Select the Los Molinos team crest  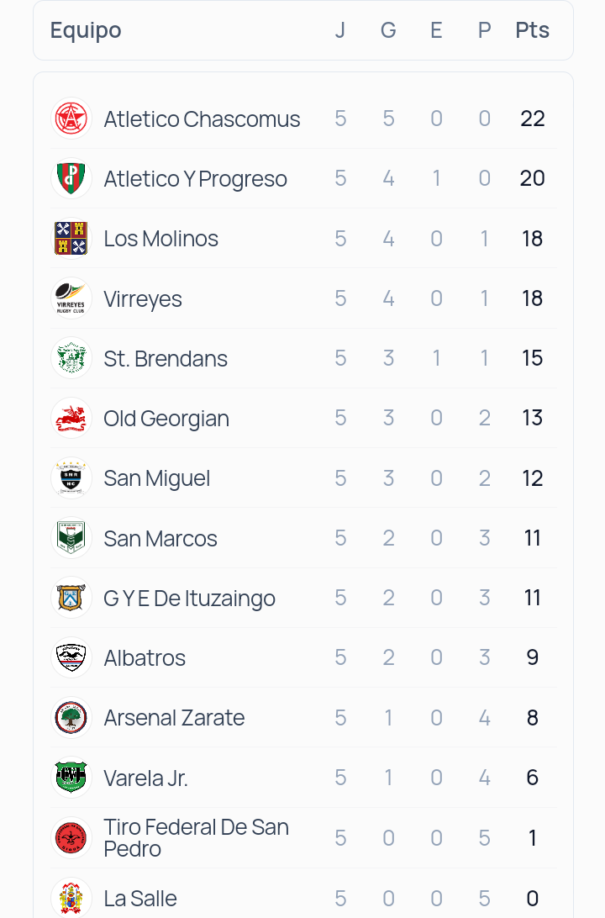click(71, 238)
